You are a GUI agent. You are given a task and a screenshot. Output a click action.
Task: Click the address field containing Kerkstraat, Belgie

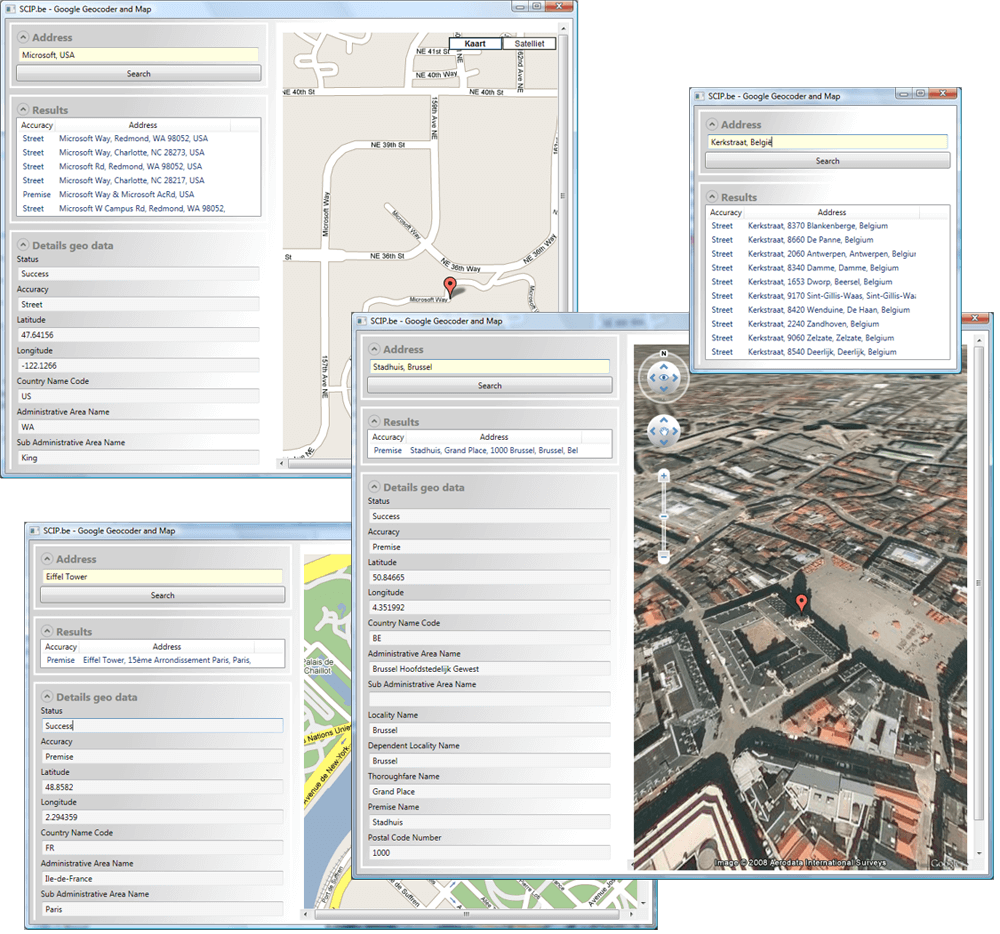click(x=827, y=142)
